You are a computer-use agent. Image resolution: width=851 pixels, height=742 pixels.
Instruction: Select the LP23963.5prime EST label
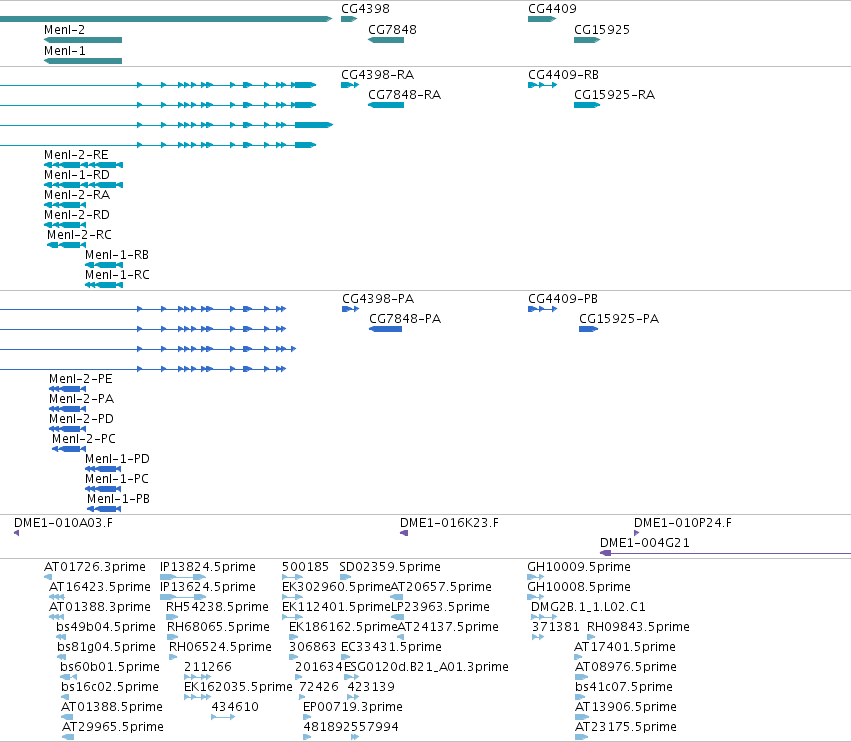pyautogui.click(x=440, y=607)
